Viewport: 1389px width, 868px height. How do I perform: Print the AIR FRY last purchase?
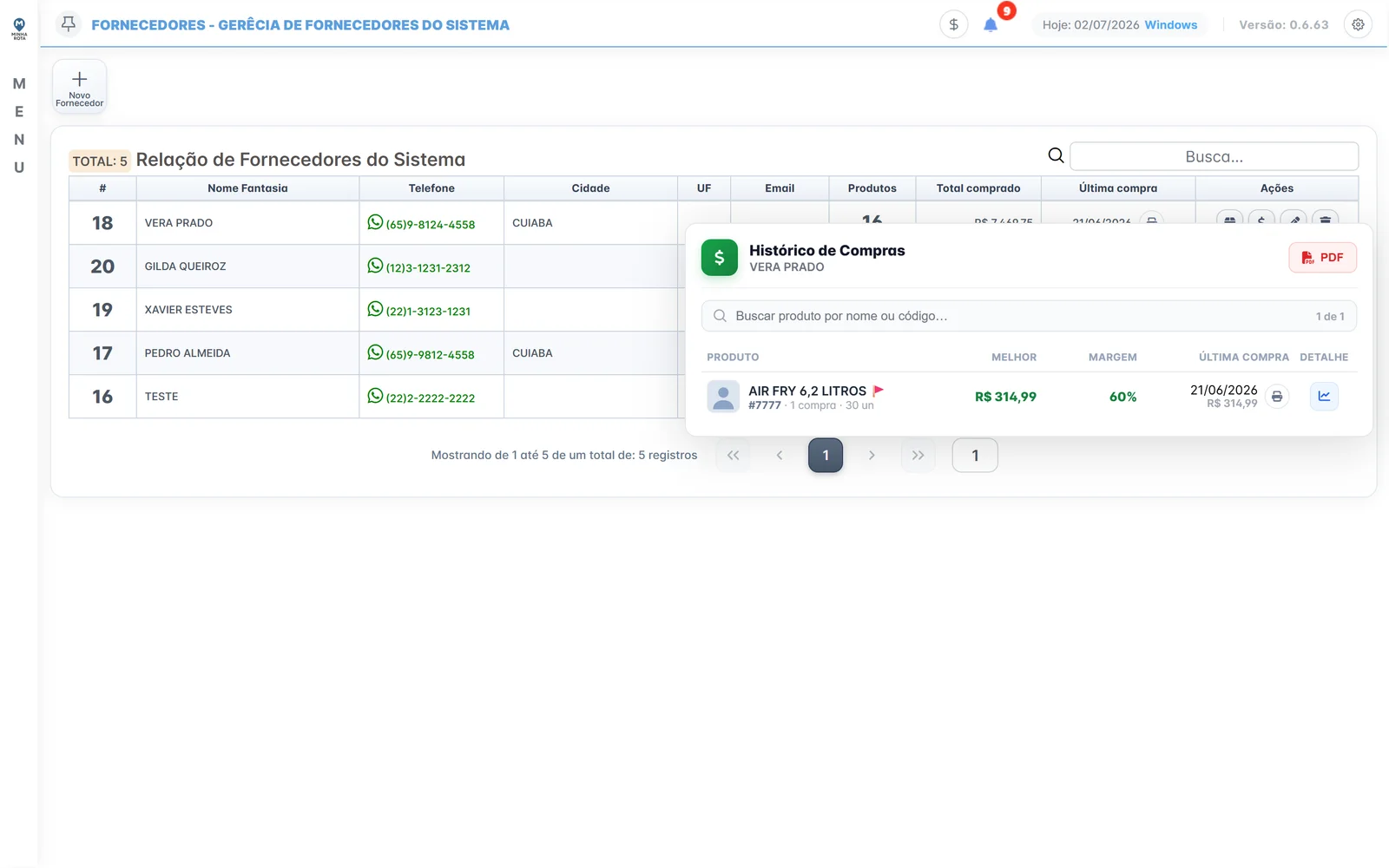point(1277,397)
